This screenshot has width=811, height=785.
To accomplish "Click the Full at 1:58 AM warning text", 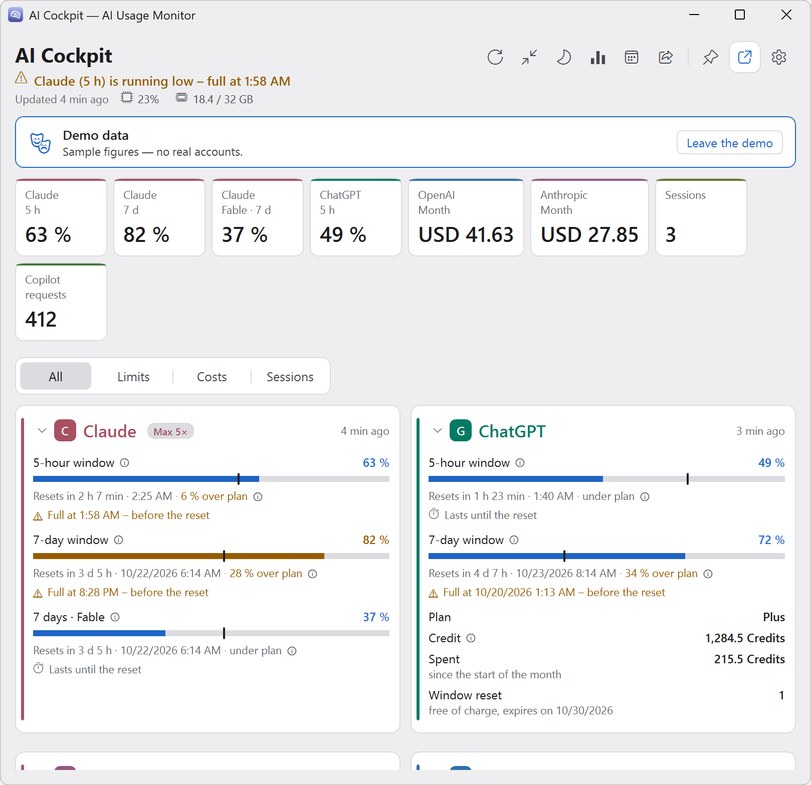I will pyautogui.click(x=128, y=515).
